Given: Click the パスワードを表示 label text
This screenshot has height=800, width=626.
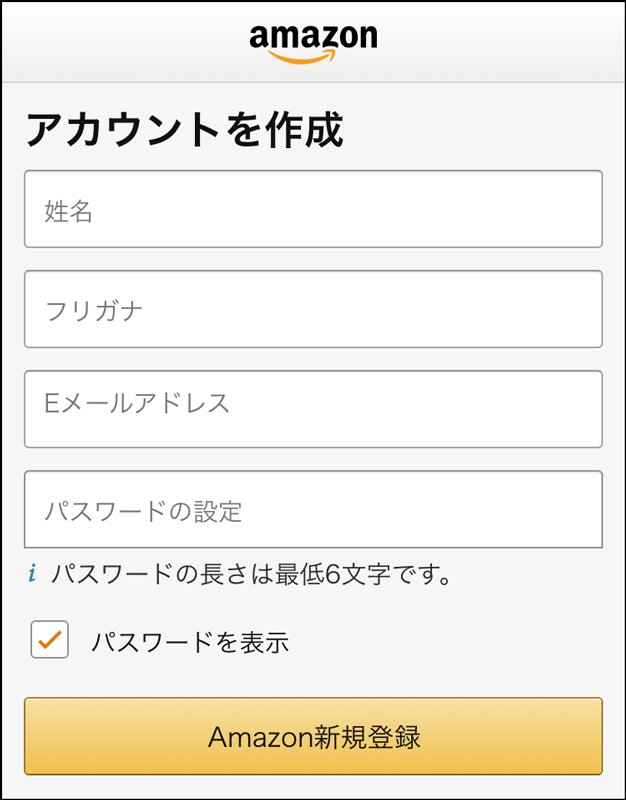Looking at the screenshot, I should pos(190,642).
